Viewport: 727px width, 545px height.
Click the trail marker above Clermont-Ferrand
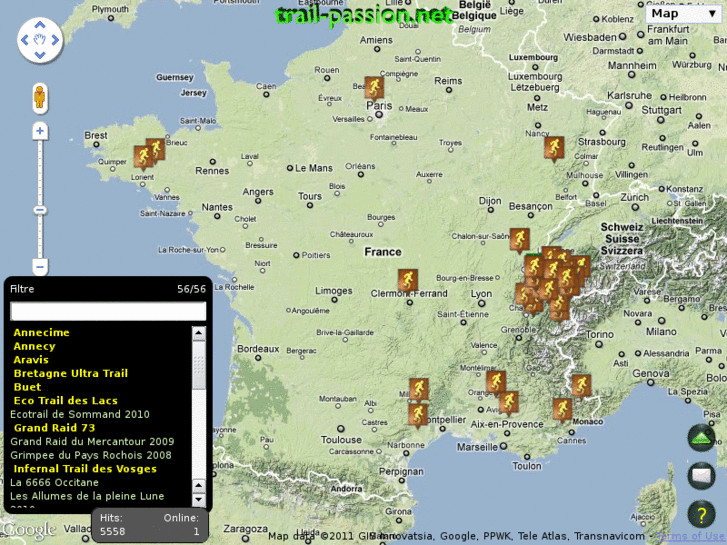pyautogui.click(x=408, y=280)
